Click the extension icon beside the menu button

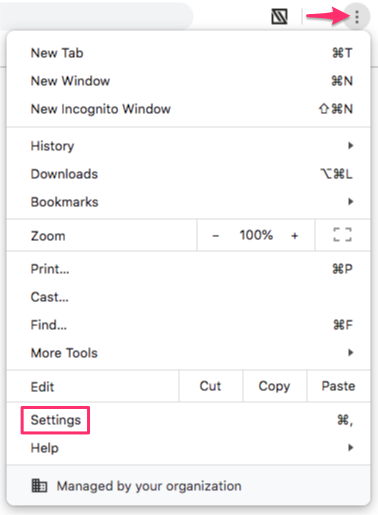click(x=279, y=17)
